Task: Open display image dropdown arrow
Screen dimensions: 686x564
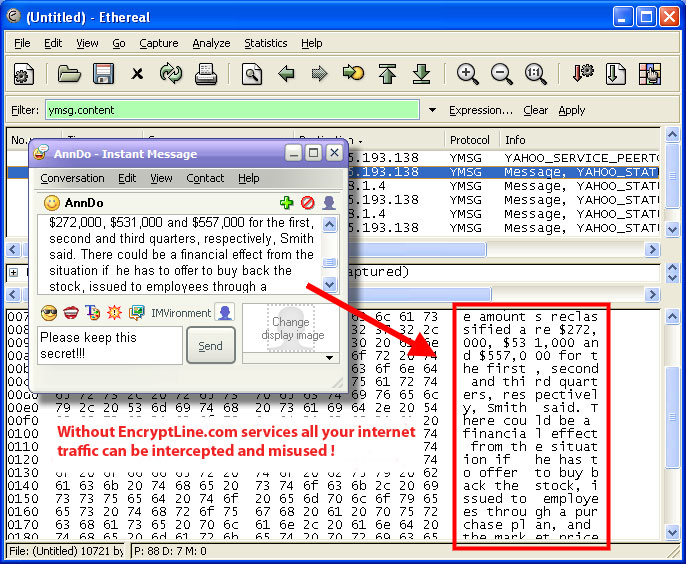Action: [x=329, y=358]
